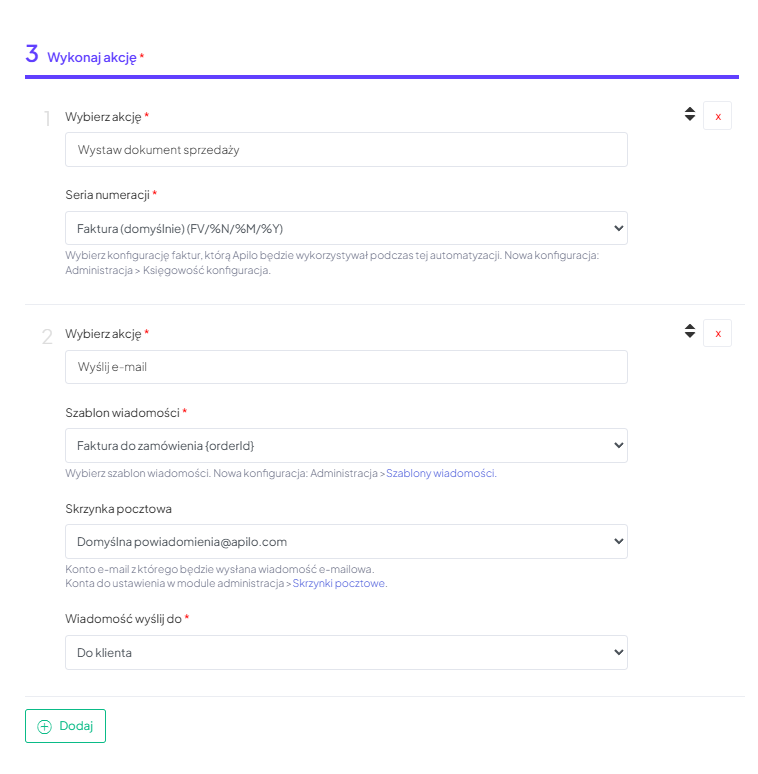This screenshot has height=774, width=758.
Task: Click the Seria numeracji field label
Action: (x=107, y=194)
